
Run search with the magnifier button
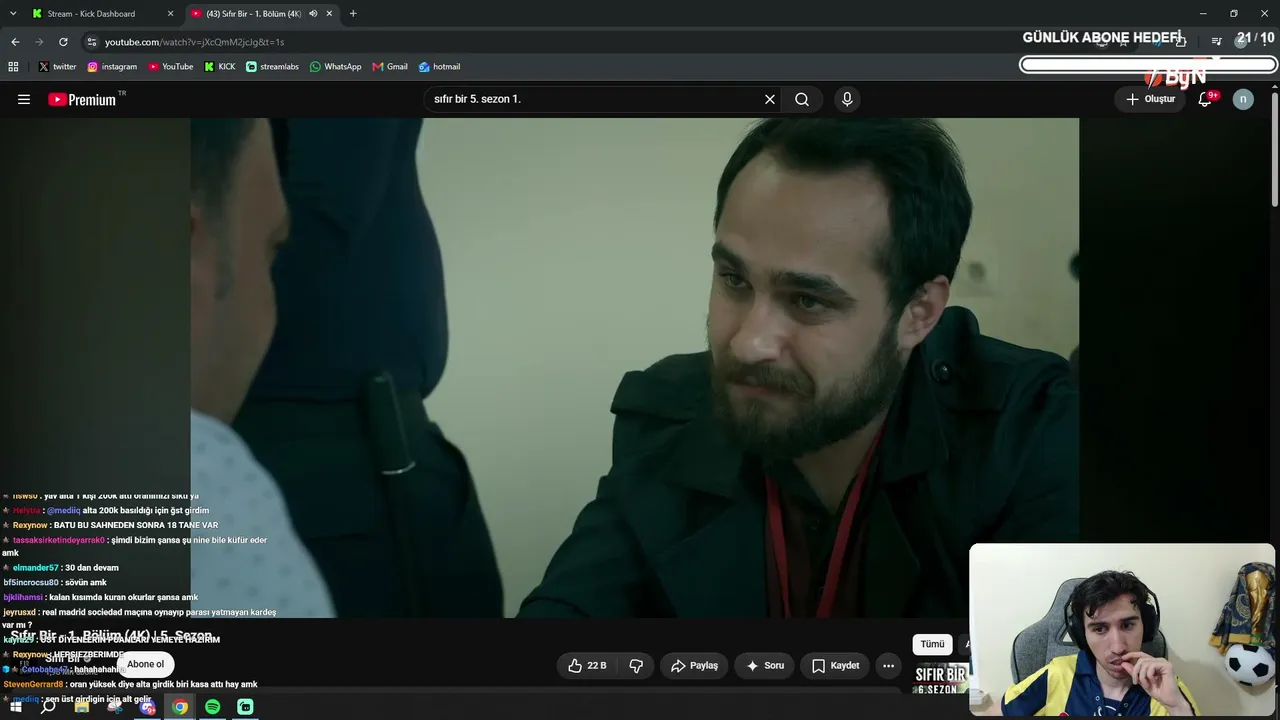pos(802,99)
